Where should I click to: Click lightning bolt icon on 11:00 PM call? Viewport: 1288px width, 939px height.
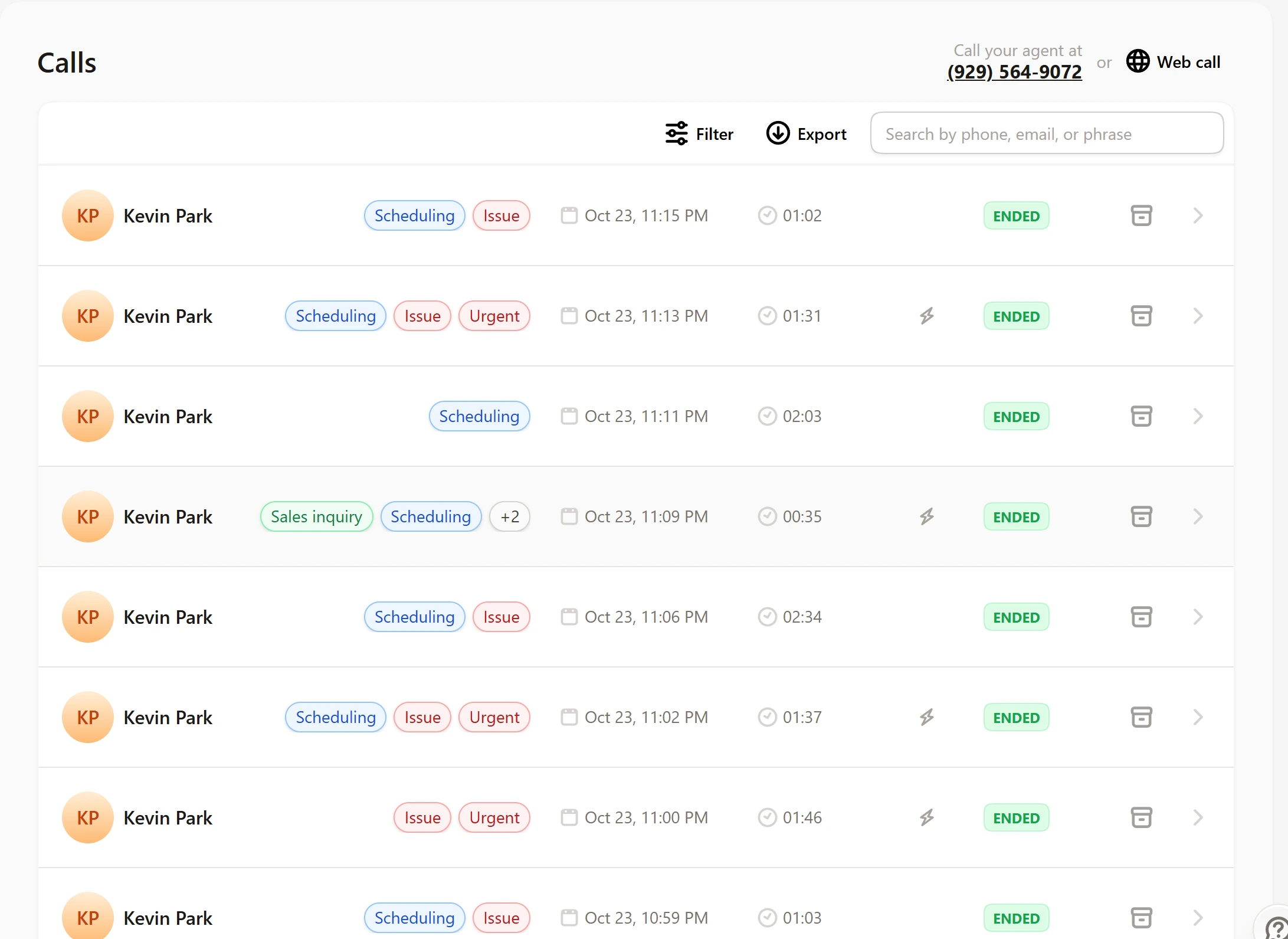(x=927, y=817)
